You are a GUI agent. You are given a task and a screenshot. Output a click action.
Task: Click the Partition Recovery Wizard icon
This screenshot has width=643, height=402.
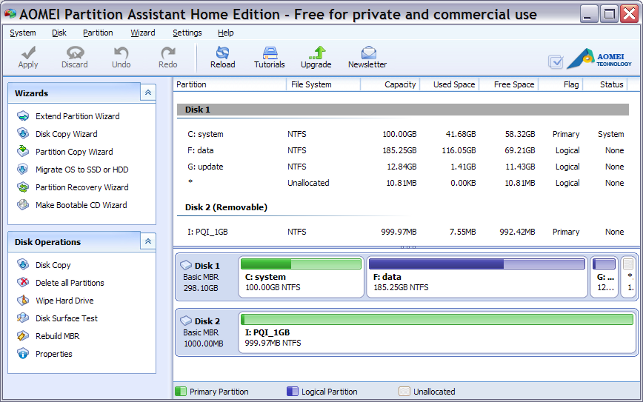[x=23, y=187]
